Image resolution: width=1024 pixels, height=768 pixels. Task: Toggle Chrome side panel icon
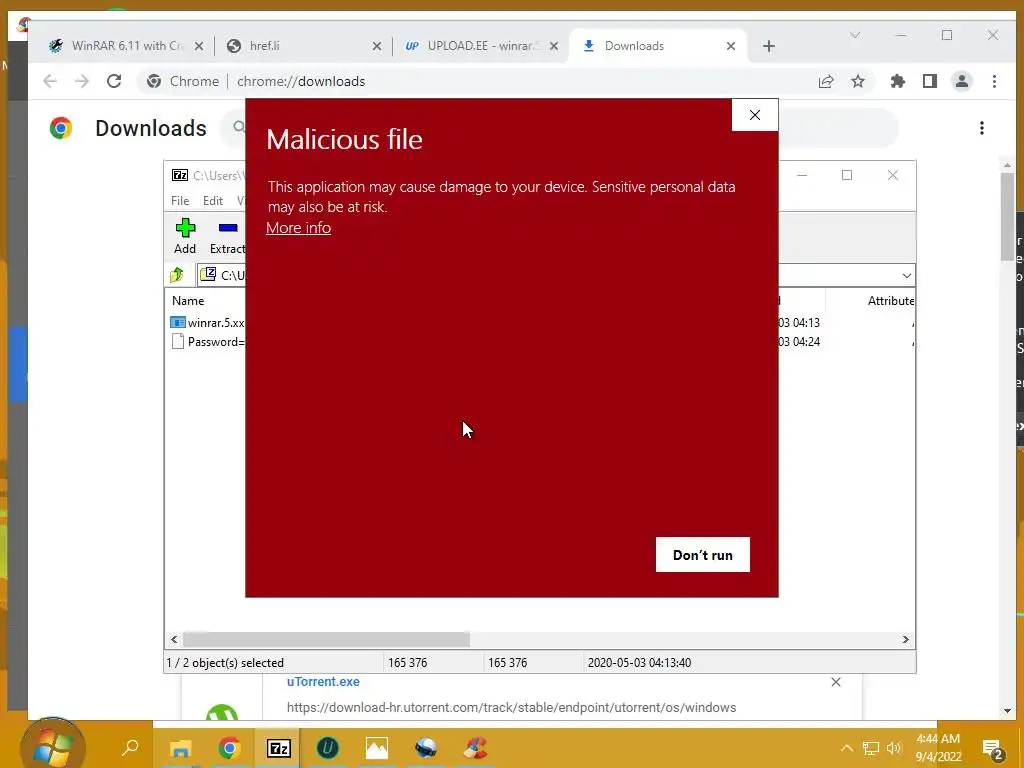[x=930, y=81]
